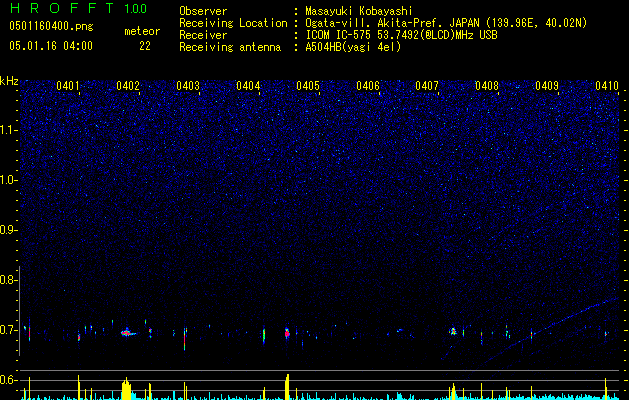Click the kHz axis unit label

coord(9,81)
